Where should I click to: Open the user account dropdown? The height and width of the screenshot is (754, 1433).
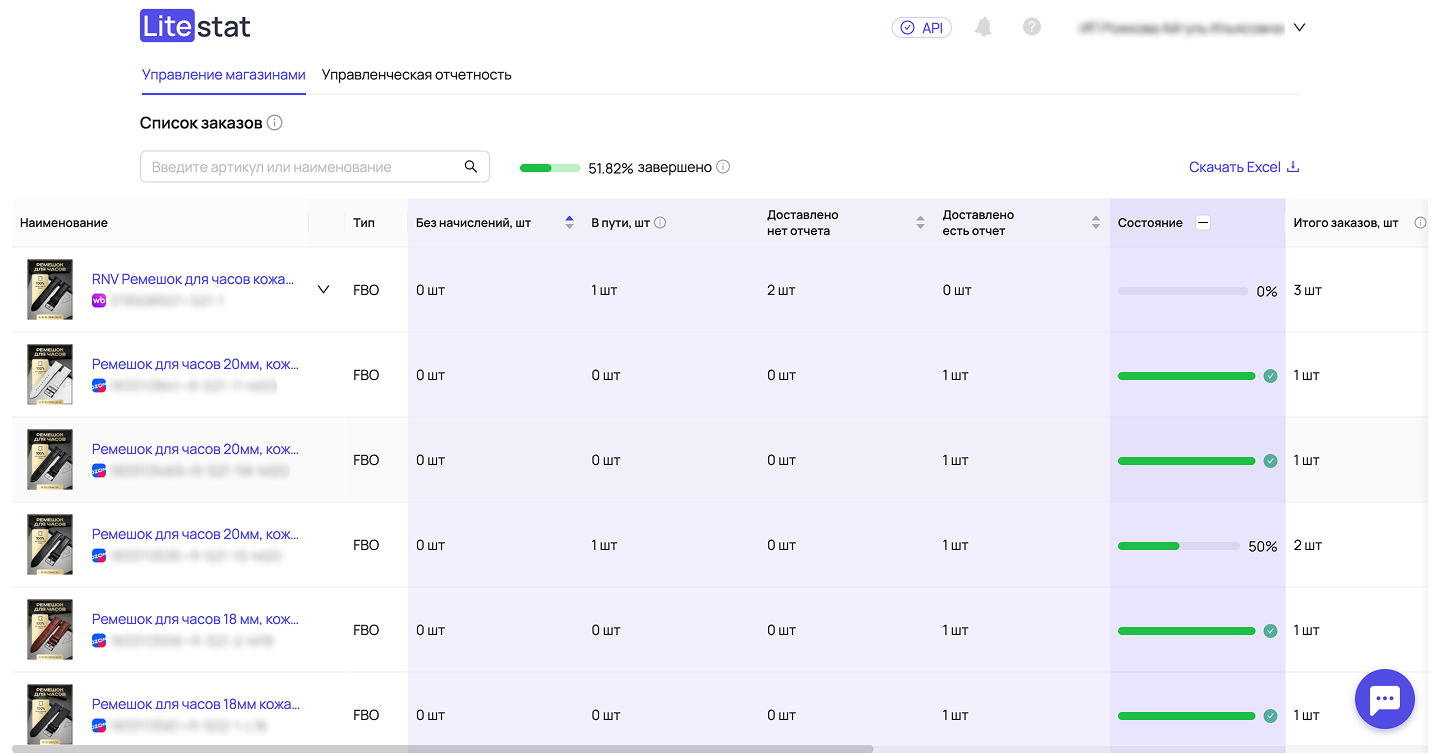(x=1299, y=28)
